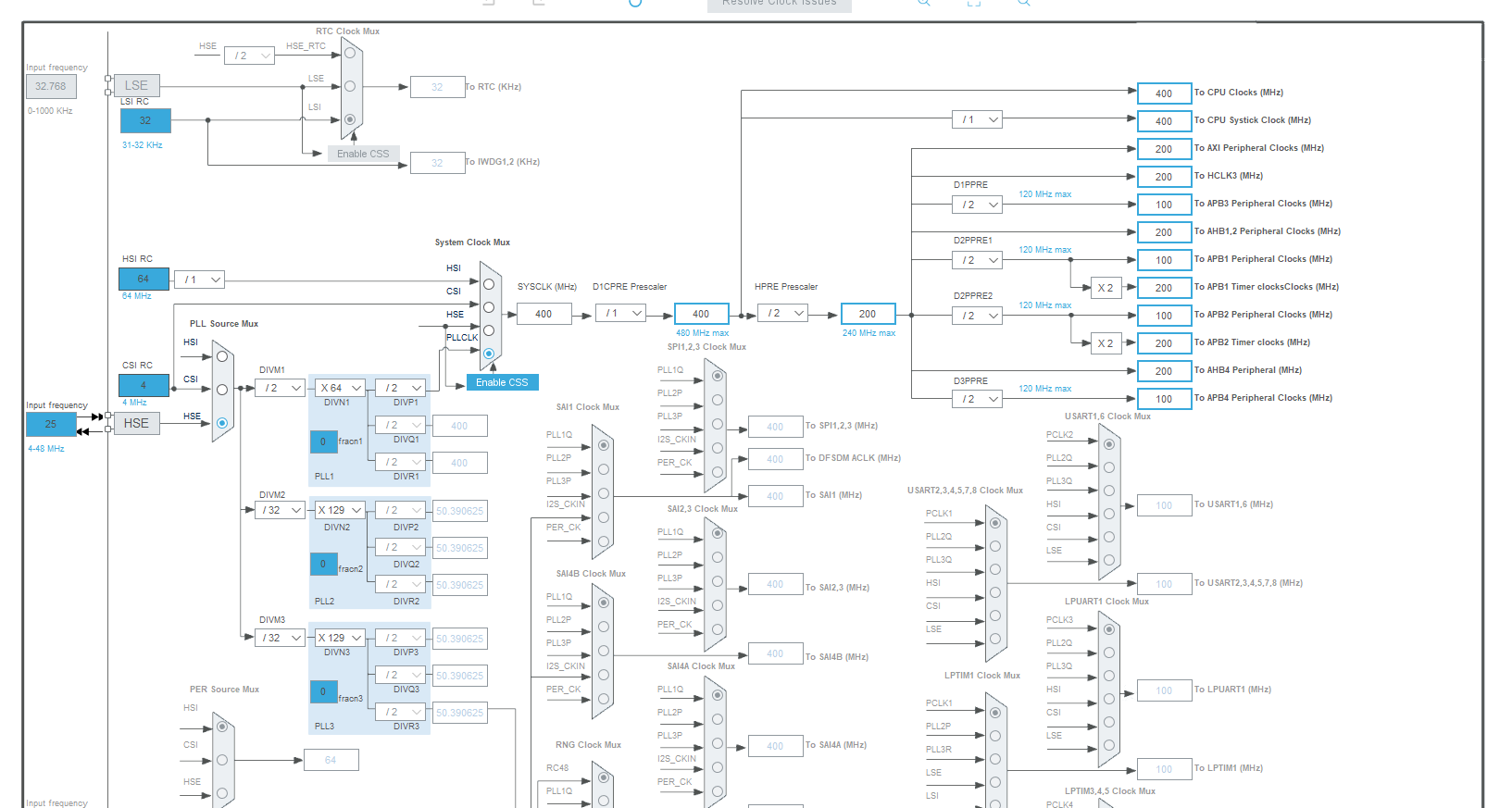Click the SYSCLK value box showing 400

click(544, 314)
